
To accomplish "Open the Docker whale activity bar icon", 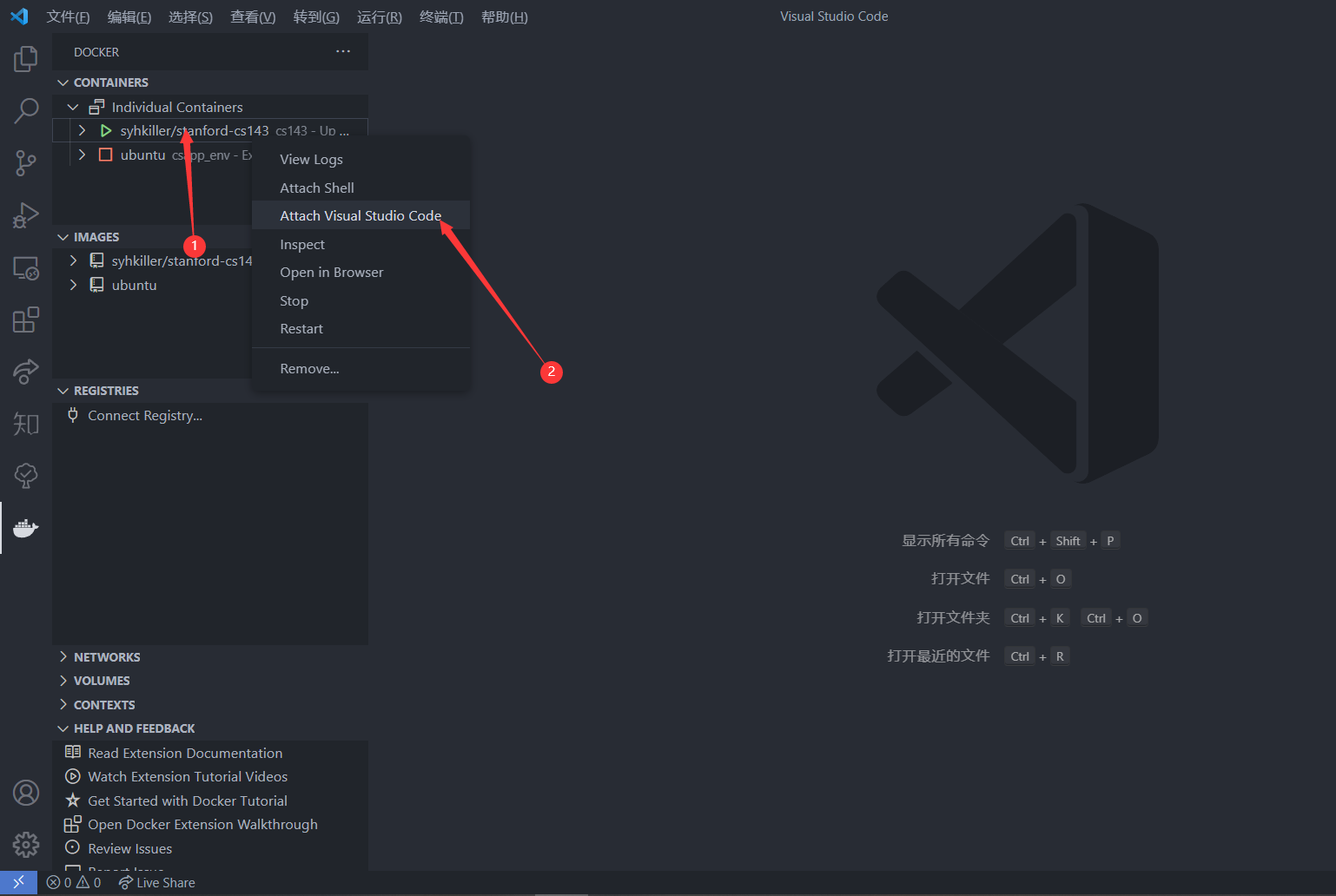I will tap(26, 528).
